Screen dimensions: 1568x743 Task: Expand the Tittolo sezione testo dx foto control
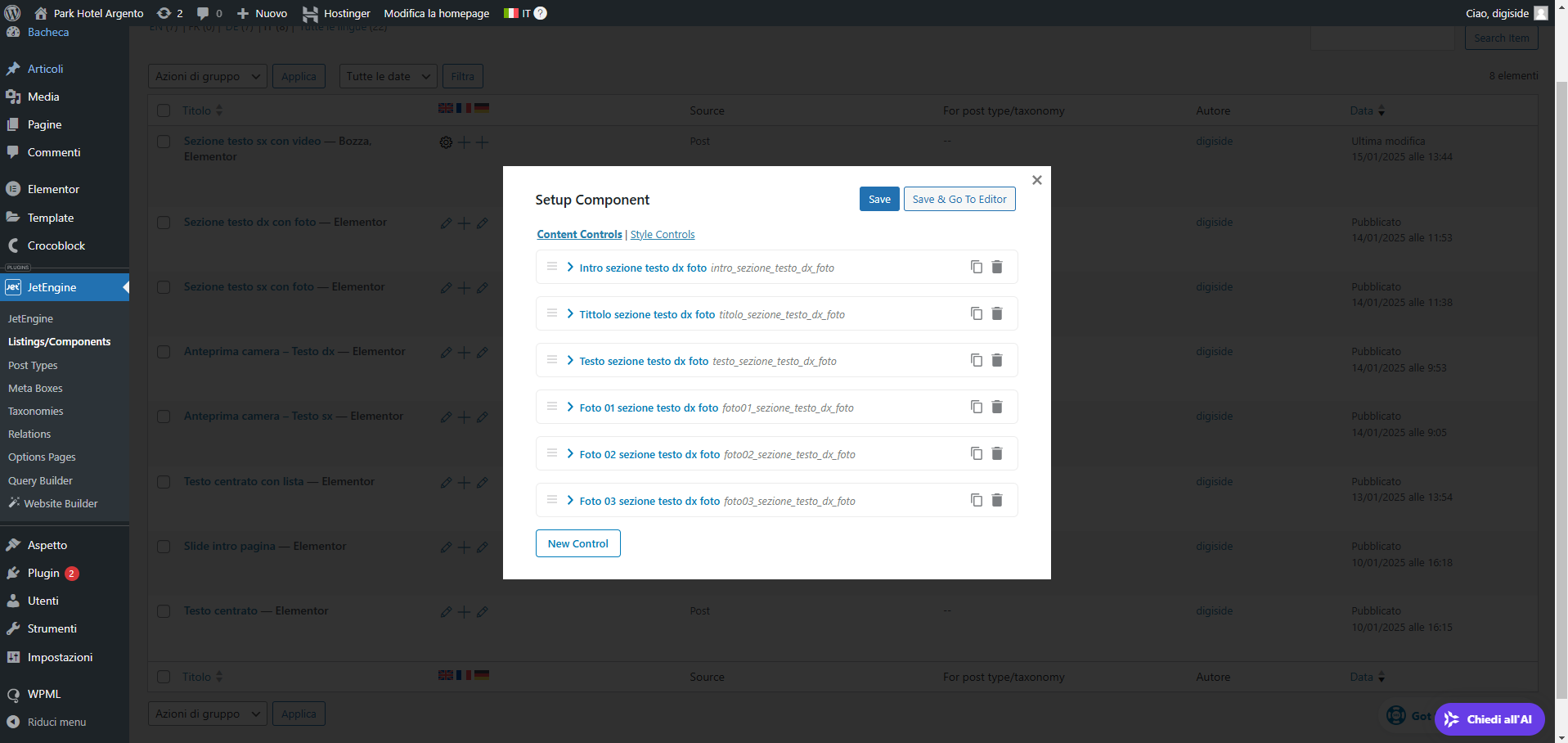click(x=570, y=313)
